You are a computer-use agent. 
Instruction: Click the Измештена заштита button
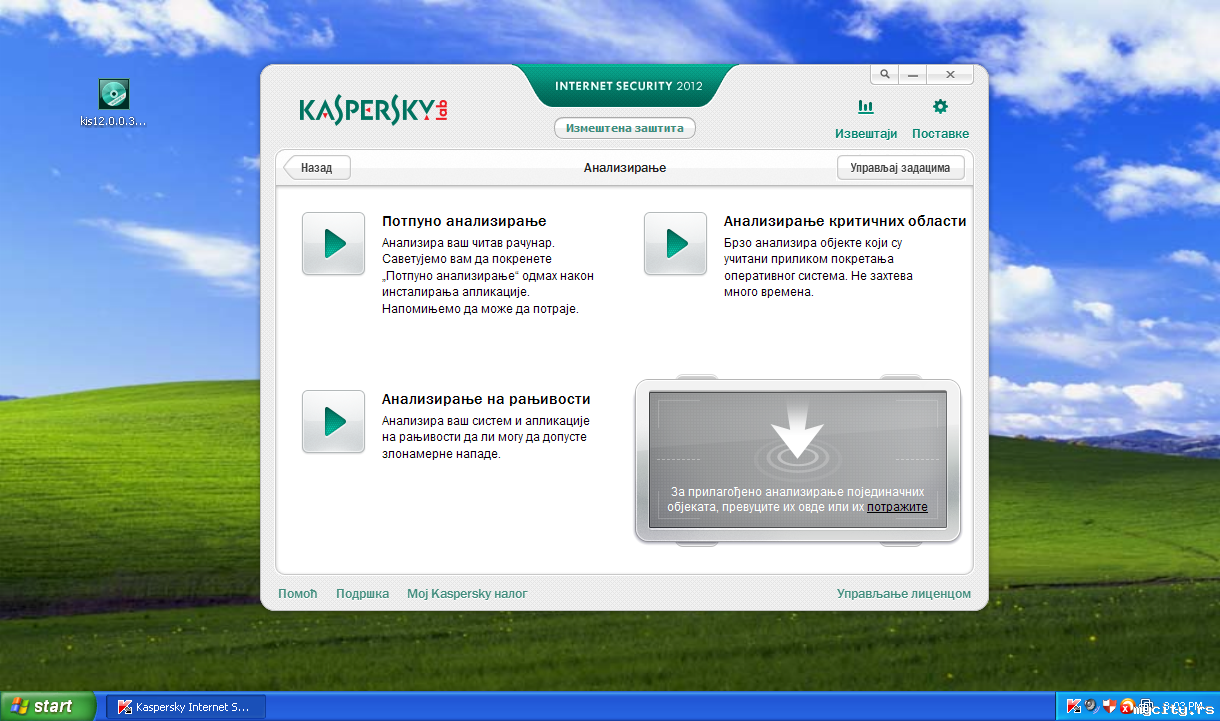click(x=625, y=128)
